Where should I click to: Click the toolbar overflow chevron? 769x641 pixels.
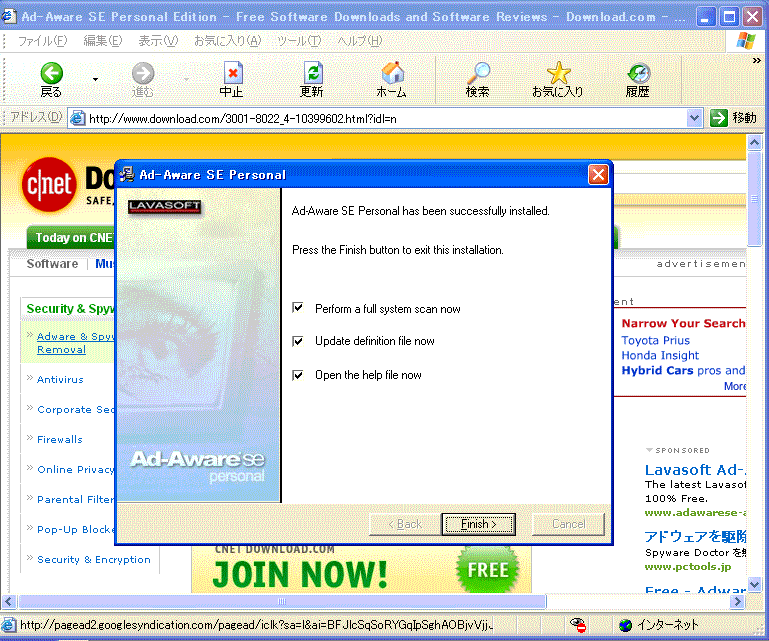pyautogui.click(x=757, y=61)
